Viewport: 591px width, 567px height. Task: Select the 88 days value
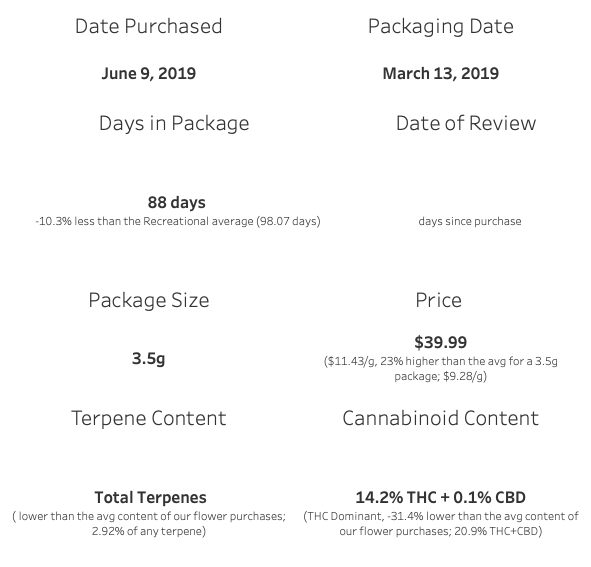pyautogui.click(x=176, y=203)
